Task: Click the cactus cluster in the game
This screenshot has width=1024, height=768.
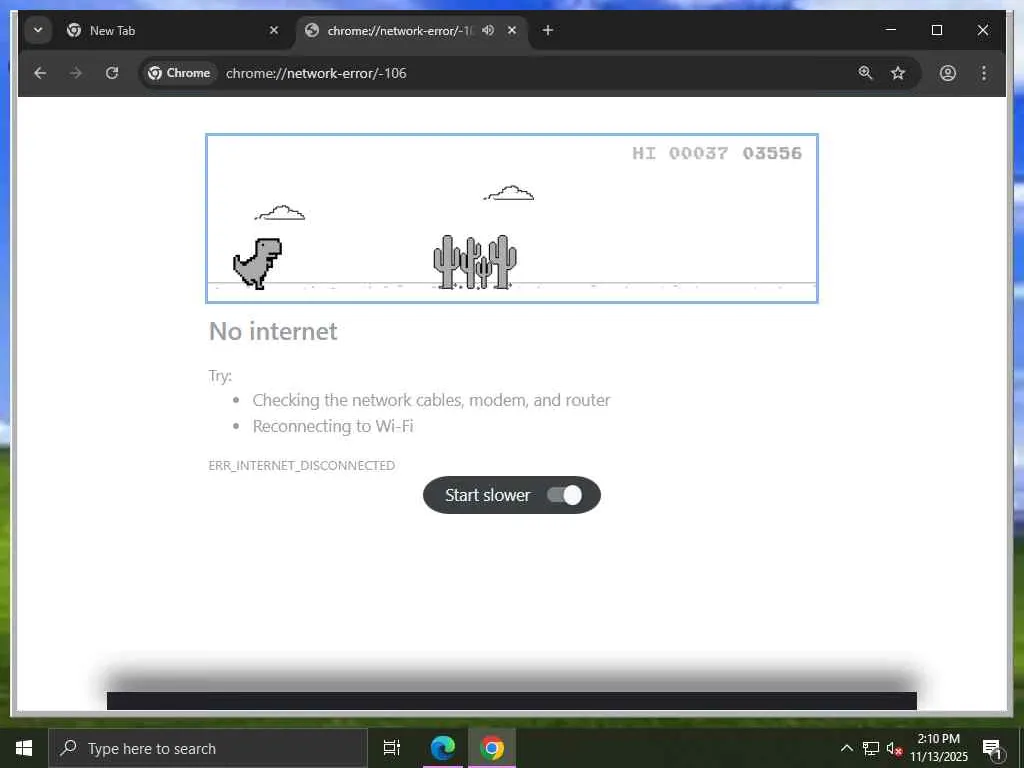Action: point(475,261)
